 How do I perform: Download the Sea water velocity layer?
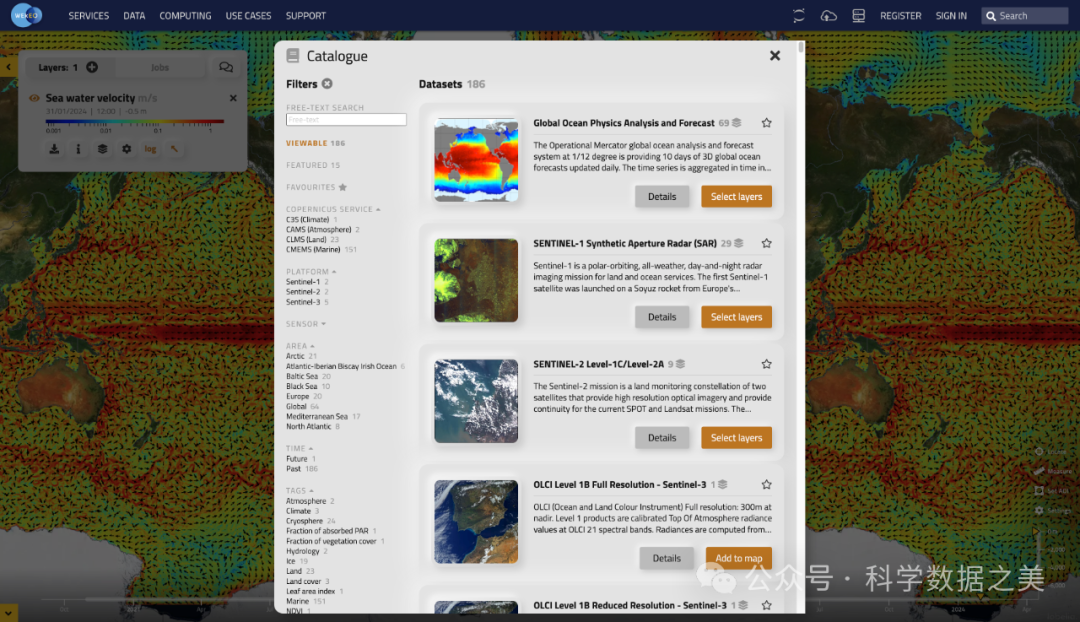pyautogui.click(x=54, y=149)
